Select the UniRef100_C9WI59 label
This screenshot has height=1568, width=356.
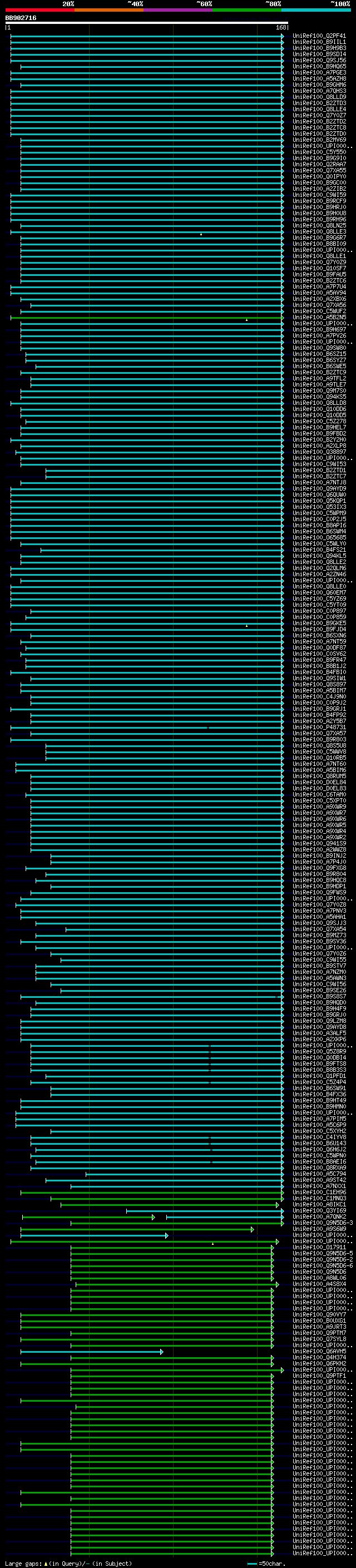pyautogui.click(x=319, y=195)
